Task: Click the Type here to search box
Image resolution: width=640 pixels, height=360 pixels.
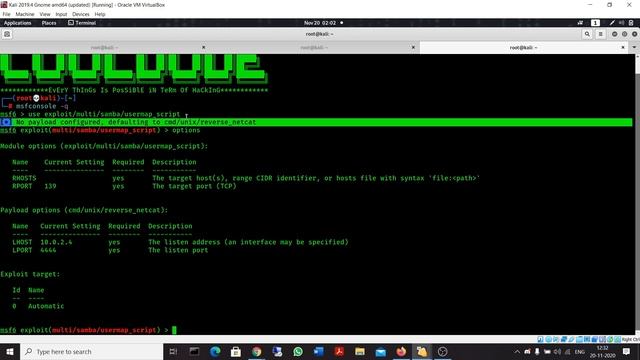Action: tap(91, 351)
